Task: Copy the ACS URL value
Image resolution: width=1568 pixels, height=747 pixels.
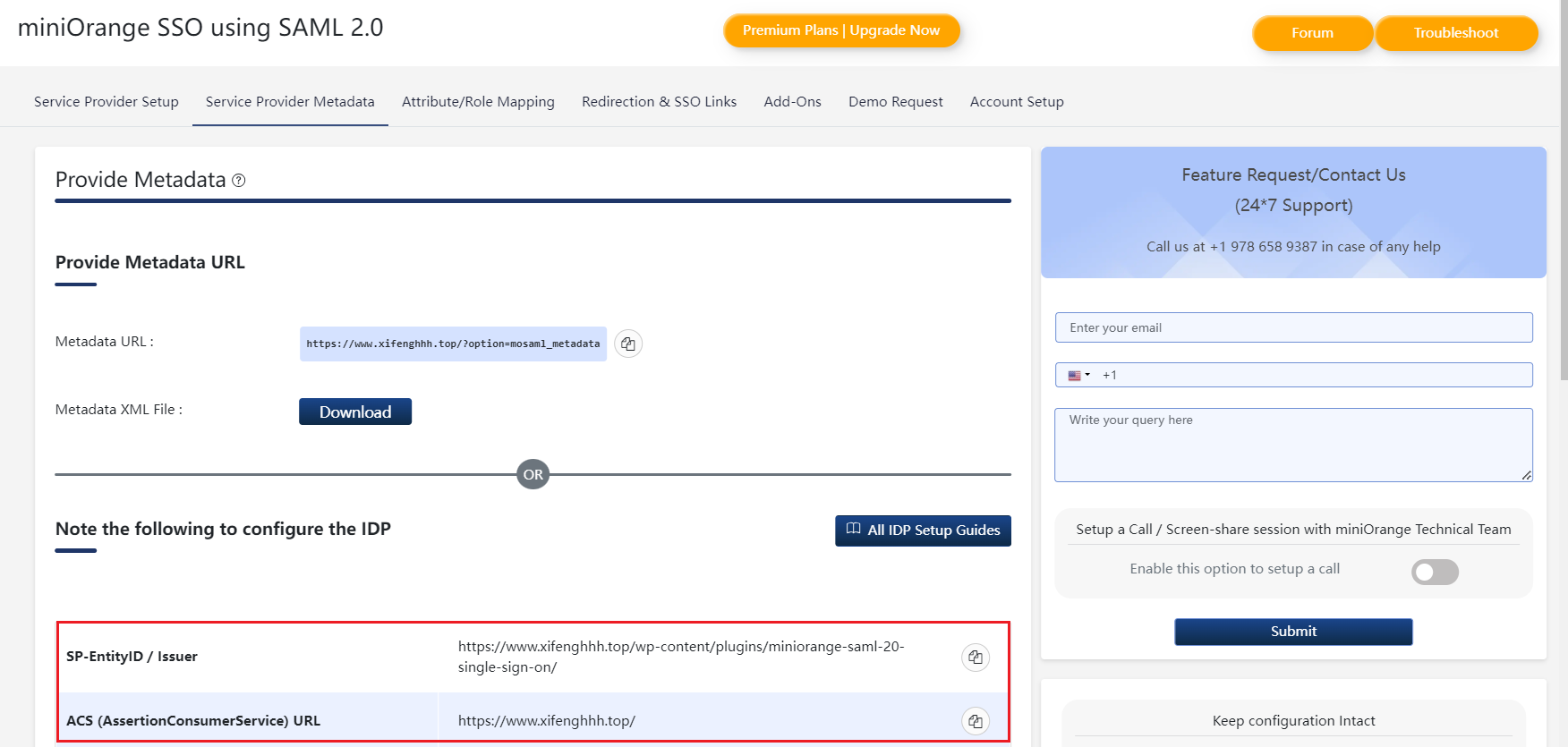Action: [976, 720]
